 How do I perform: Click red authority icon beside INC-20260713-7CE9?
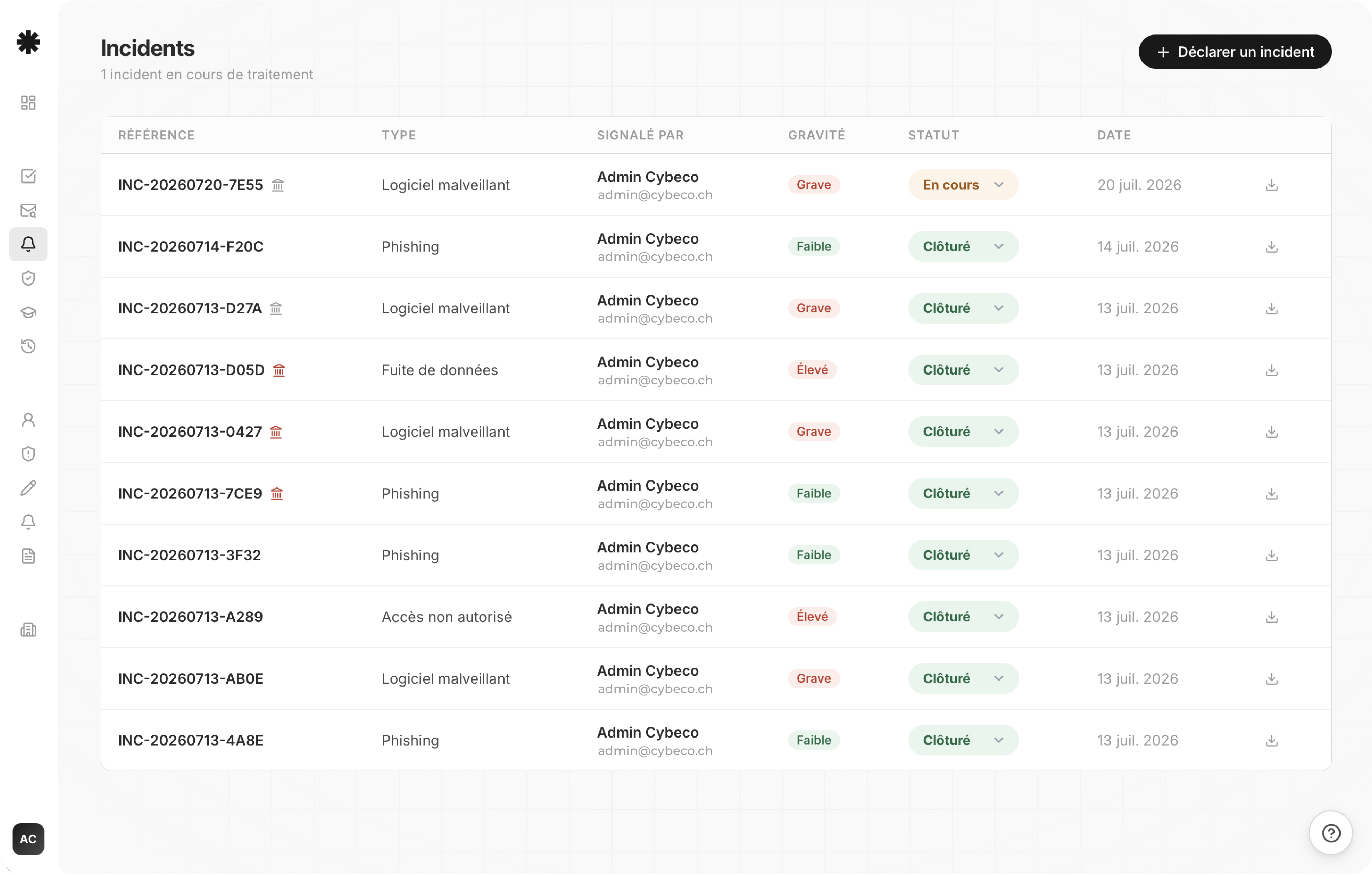(277, 493)
